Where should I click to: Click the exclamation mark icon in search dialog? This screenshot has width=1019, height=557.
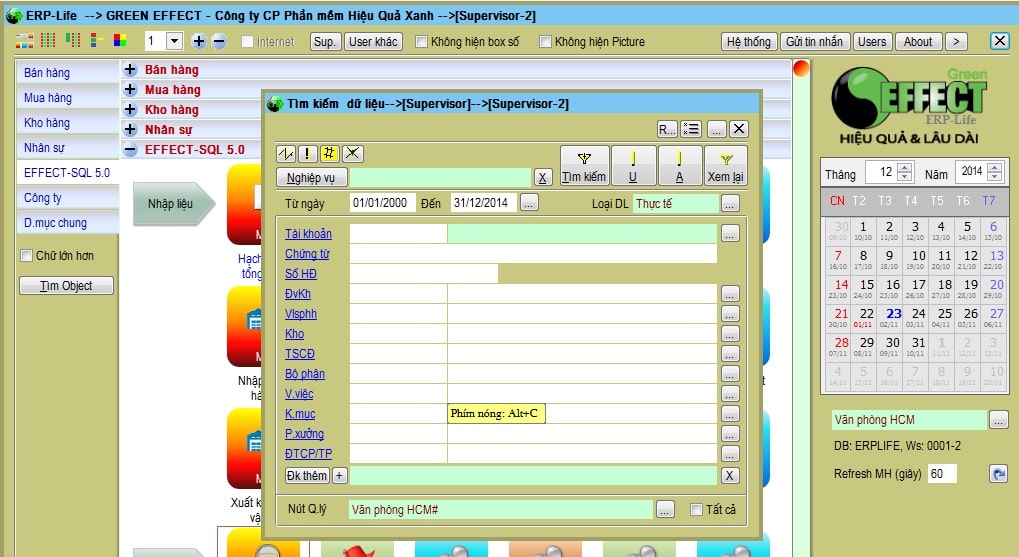coord(308,153)
